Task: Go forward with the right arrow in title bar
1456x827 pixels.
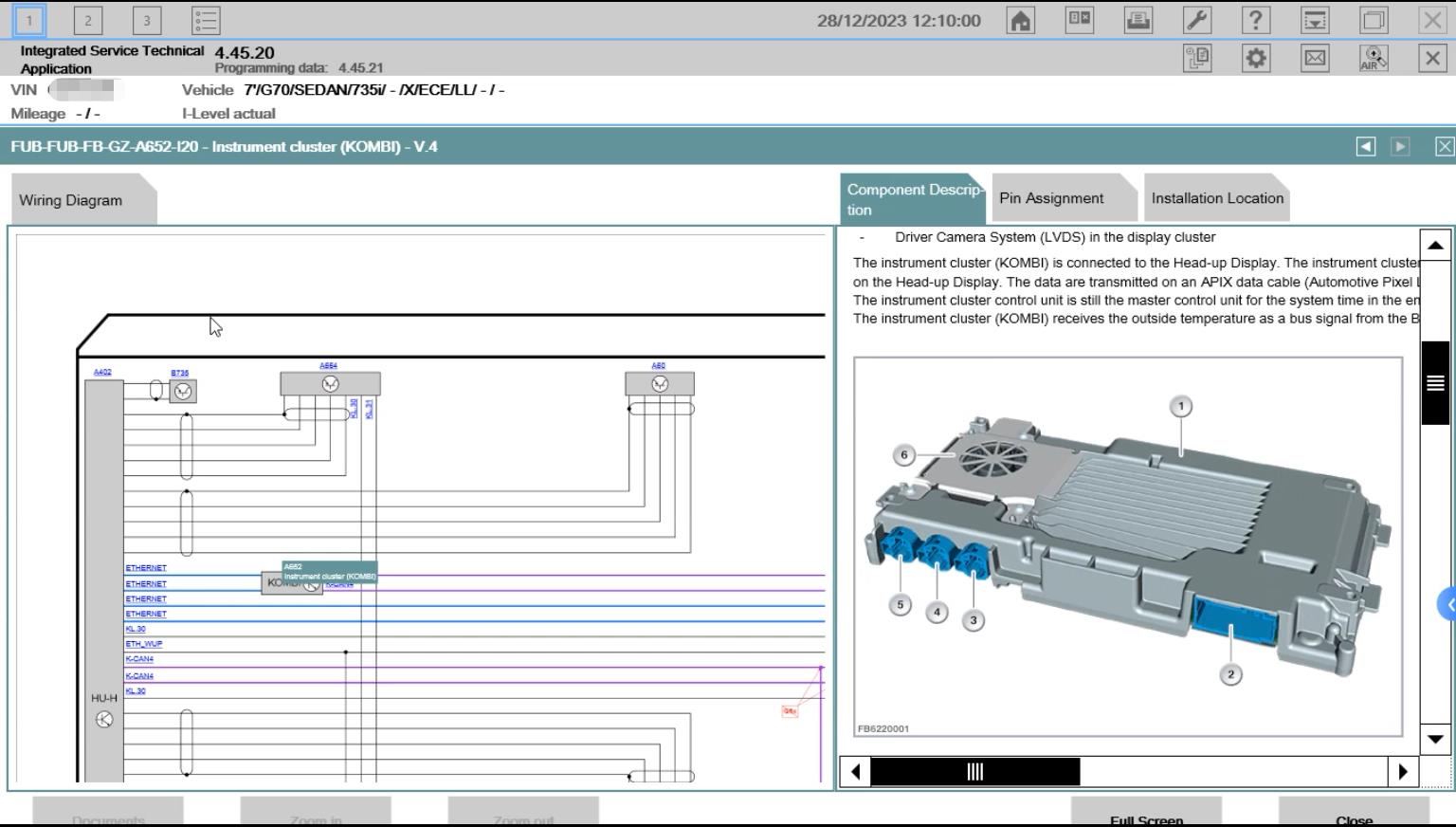Action: [x=1400, y=146]
